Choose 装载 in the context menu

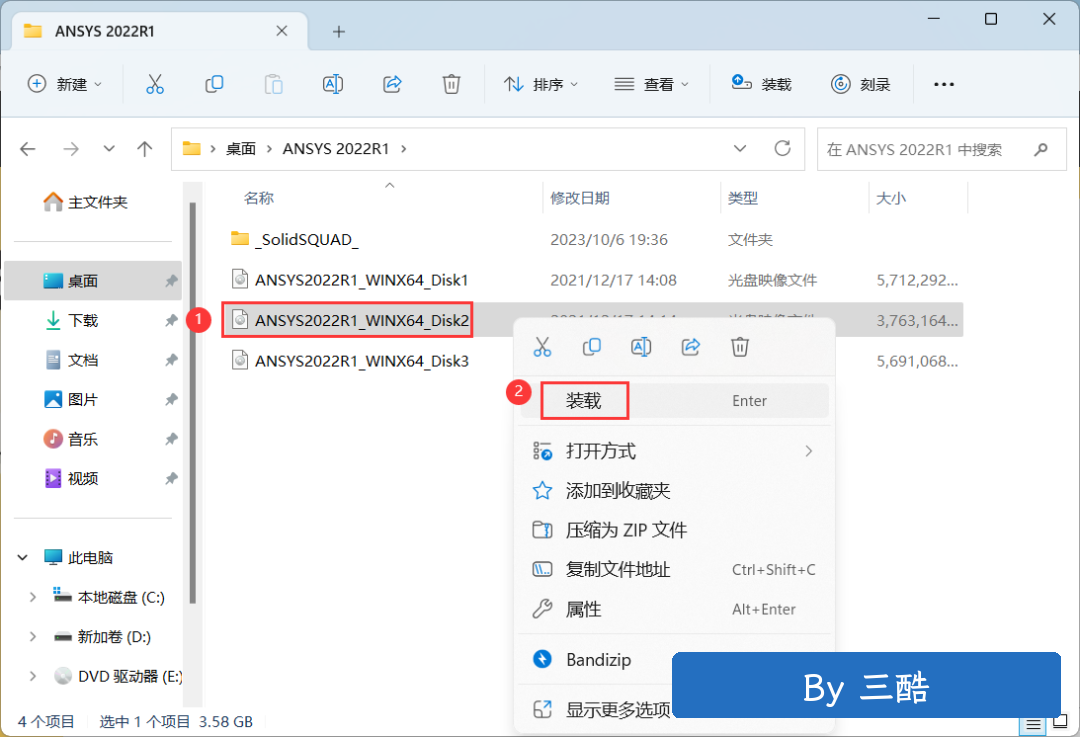pos(675,401)
